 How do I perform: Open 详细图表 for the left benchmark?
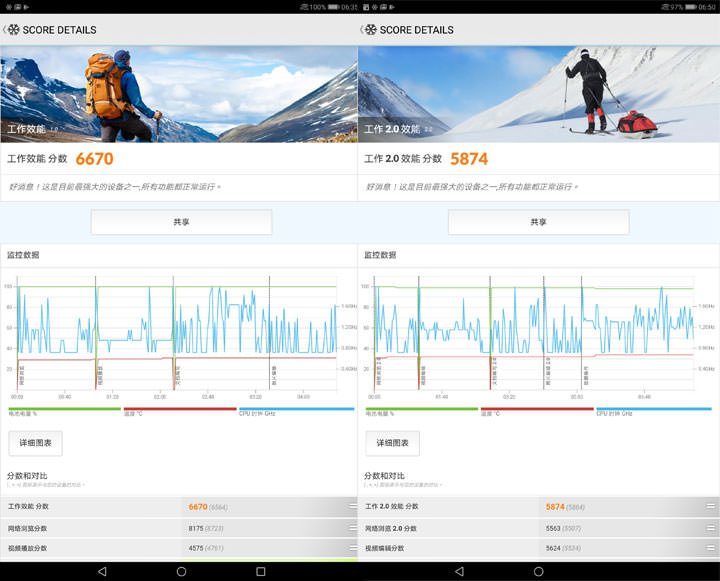pyautogui.click(x=35, y=443)
